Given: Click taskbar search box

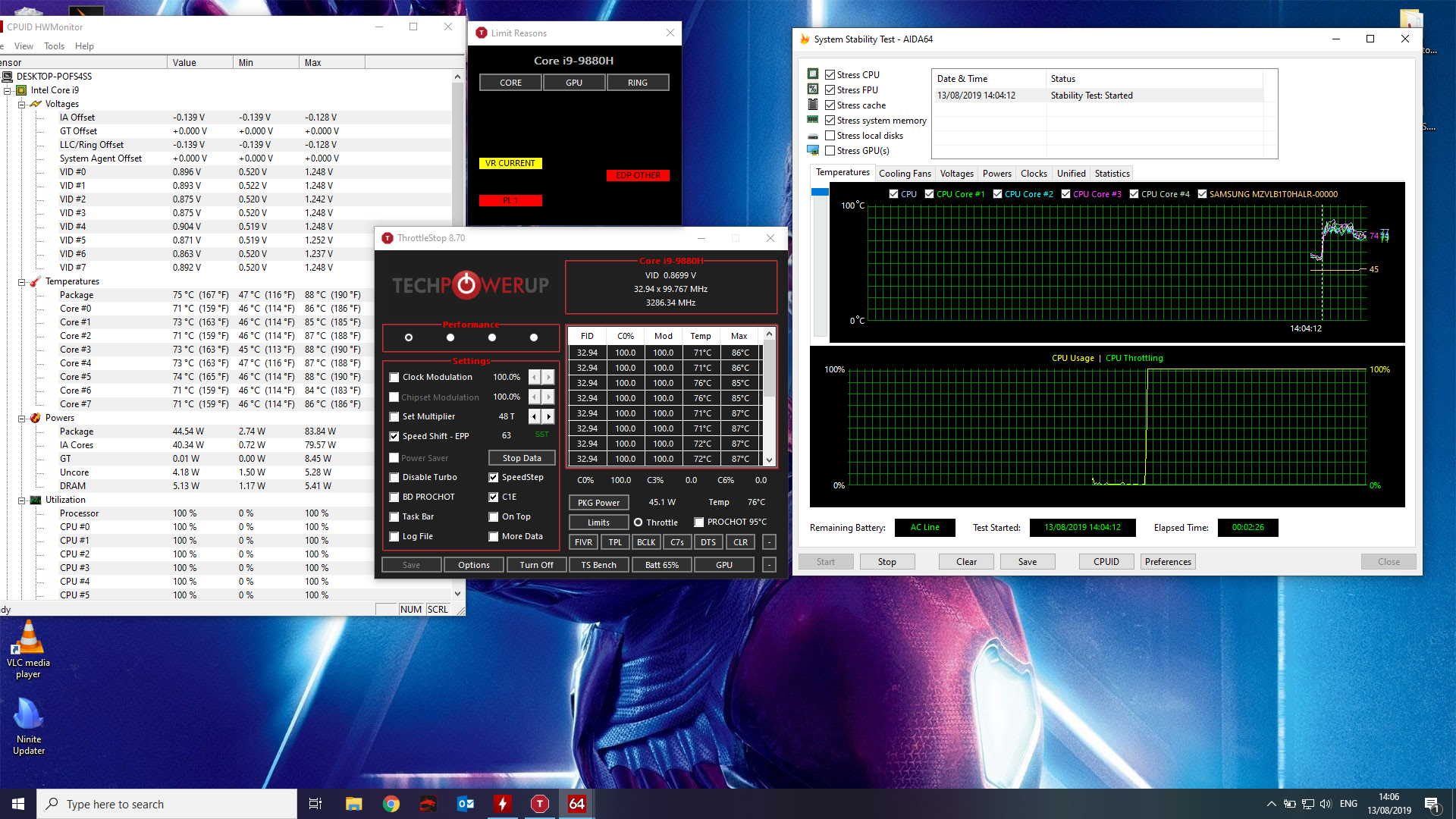Looking at the screenshot, I should click(x=167, y=804).
